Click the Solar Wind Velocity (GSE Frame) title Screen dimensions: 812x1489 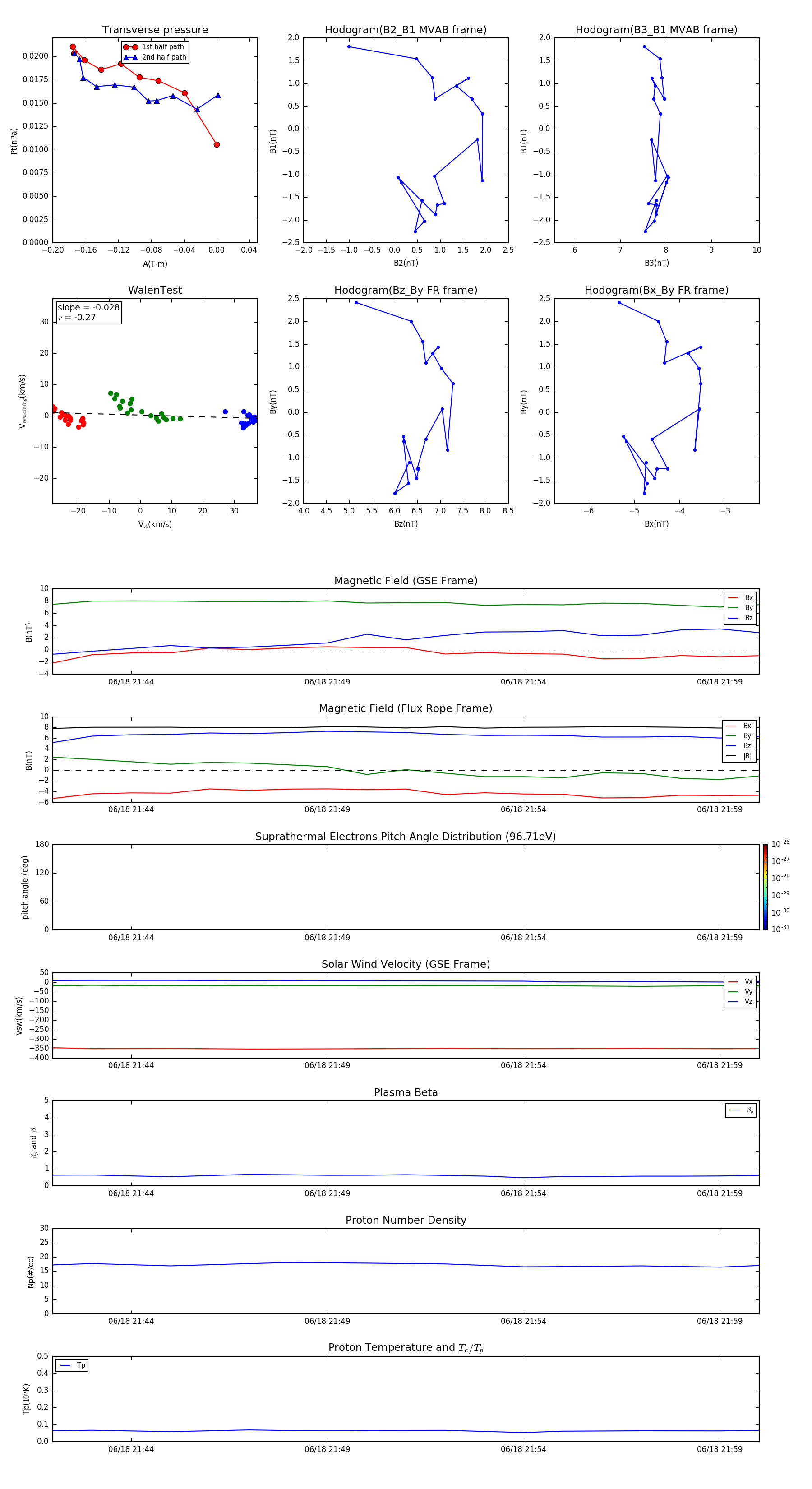406,965
